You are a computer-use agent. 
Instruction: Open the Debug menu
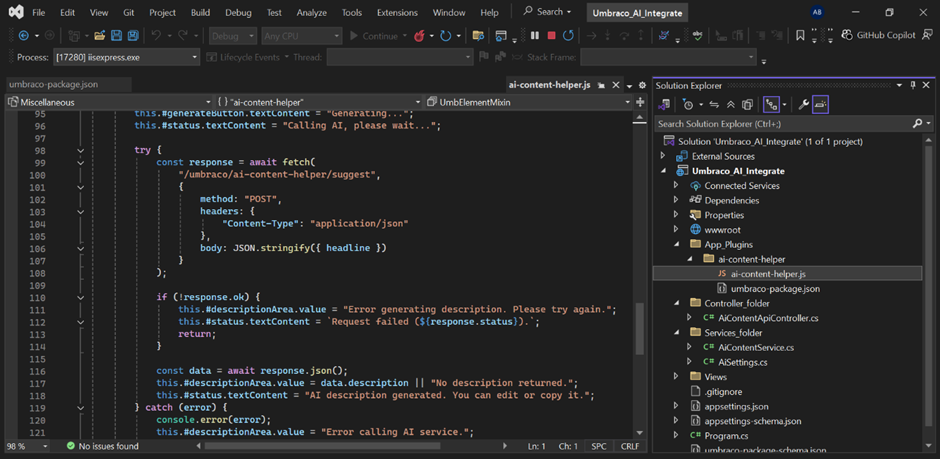pyautogui.click(x=238, y=13)
